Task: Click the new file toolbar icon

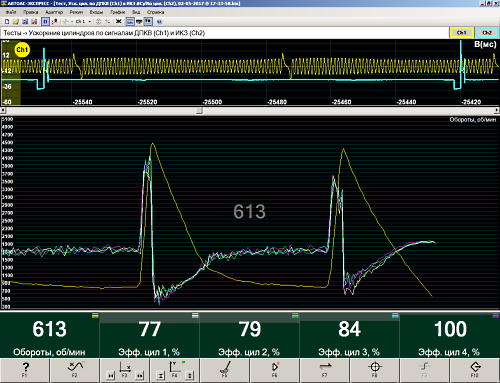Action: 7,22
